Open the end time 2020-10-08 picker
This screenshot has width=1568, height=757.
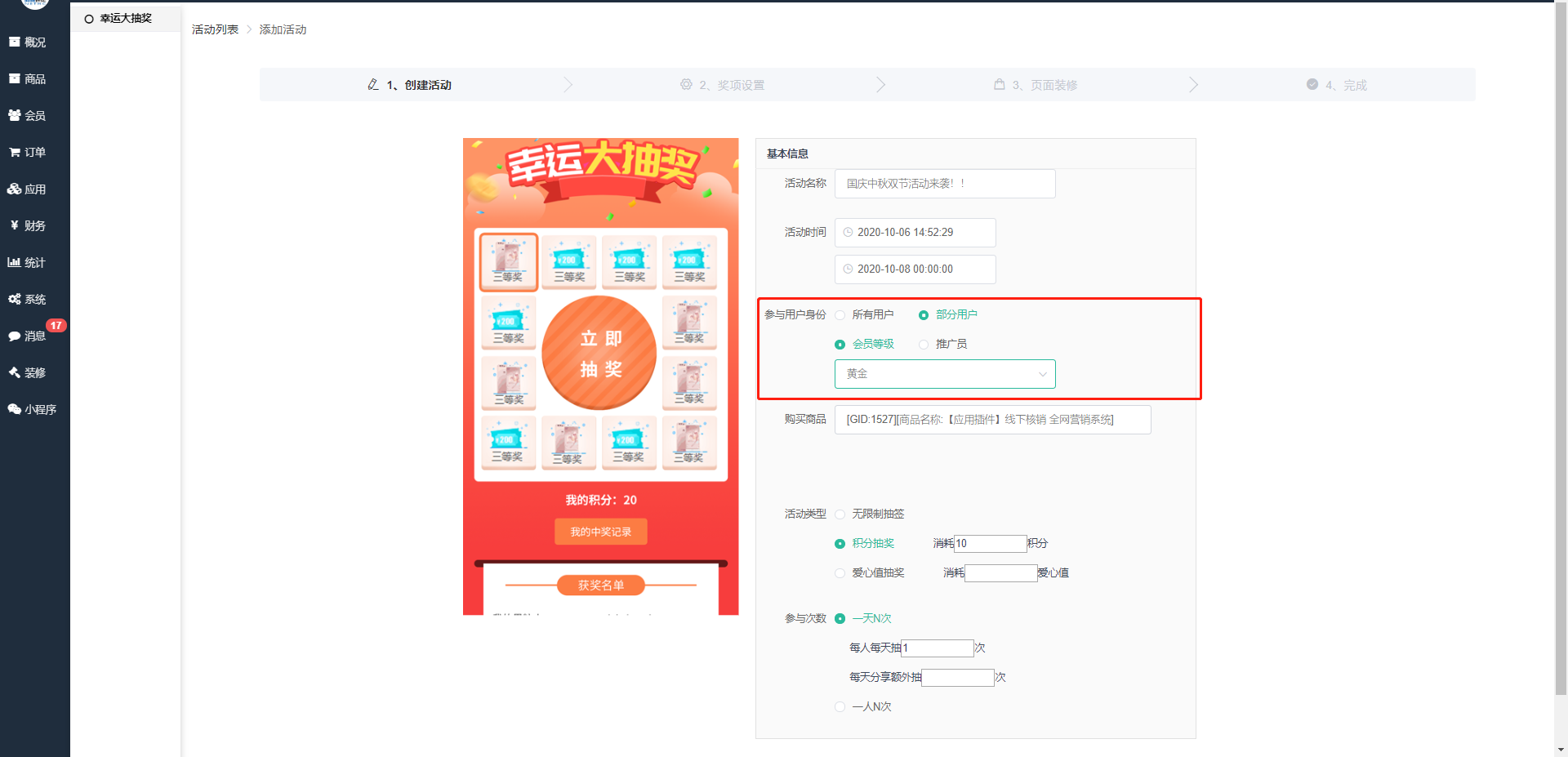915,269
